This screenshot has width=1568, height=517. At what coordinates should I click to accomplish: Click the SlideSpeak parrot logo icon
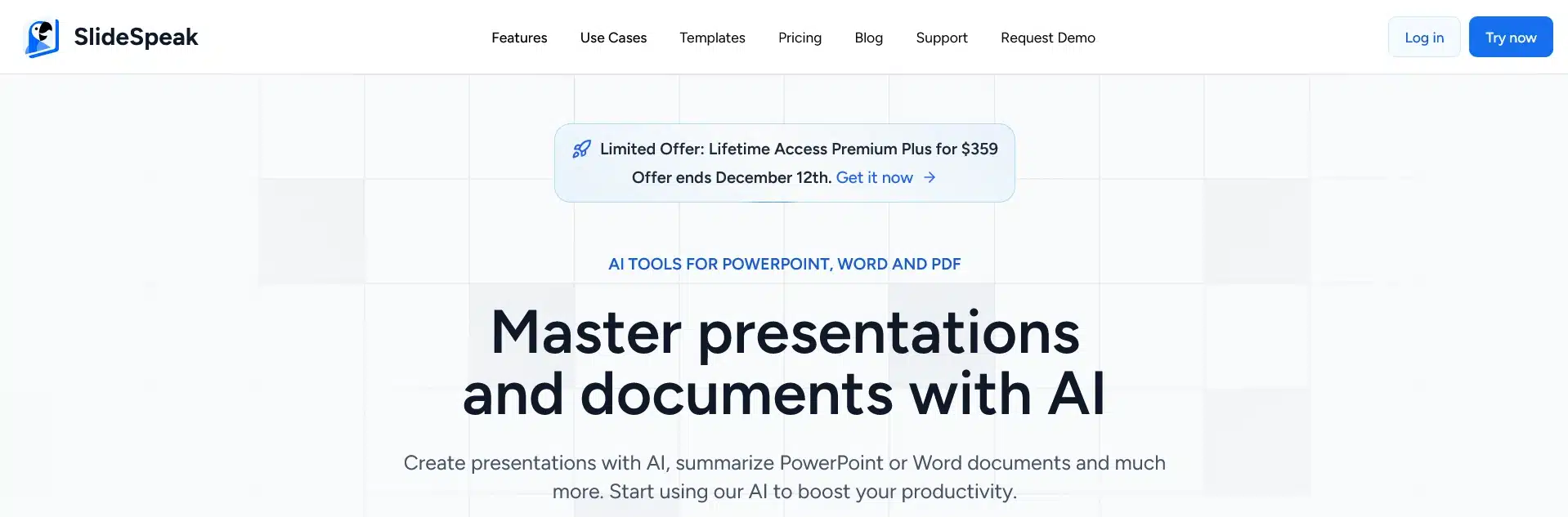pos(43,38)
